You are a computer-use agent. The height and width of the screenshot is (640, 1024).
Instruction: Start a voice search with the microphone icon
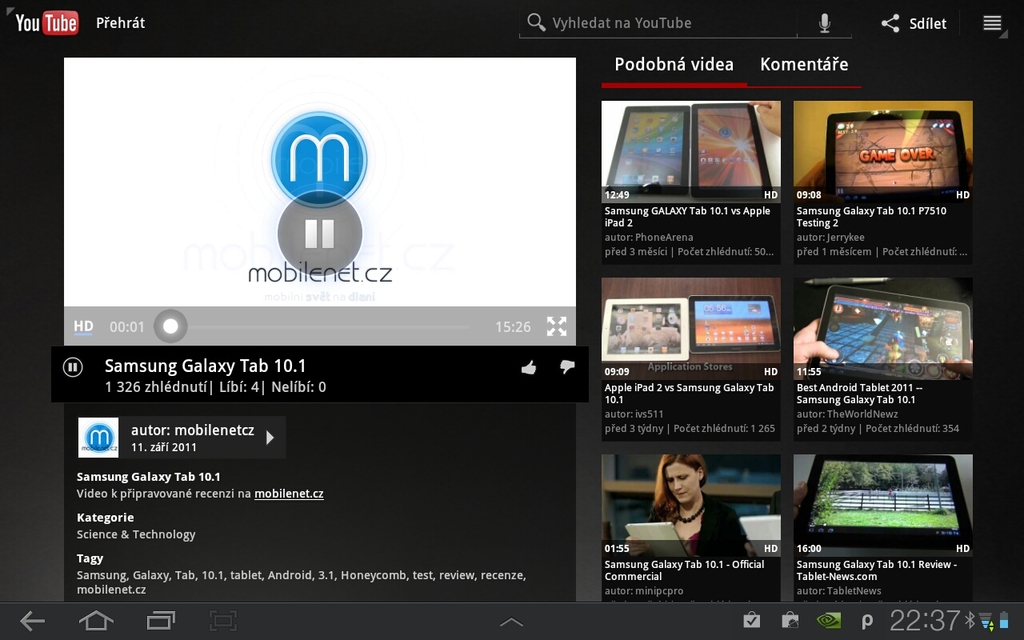(822, 21)
